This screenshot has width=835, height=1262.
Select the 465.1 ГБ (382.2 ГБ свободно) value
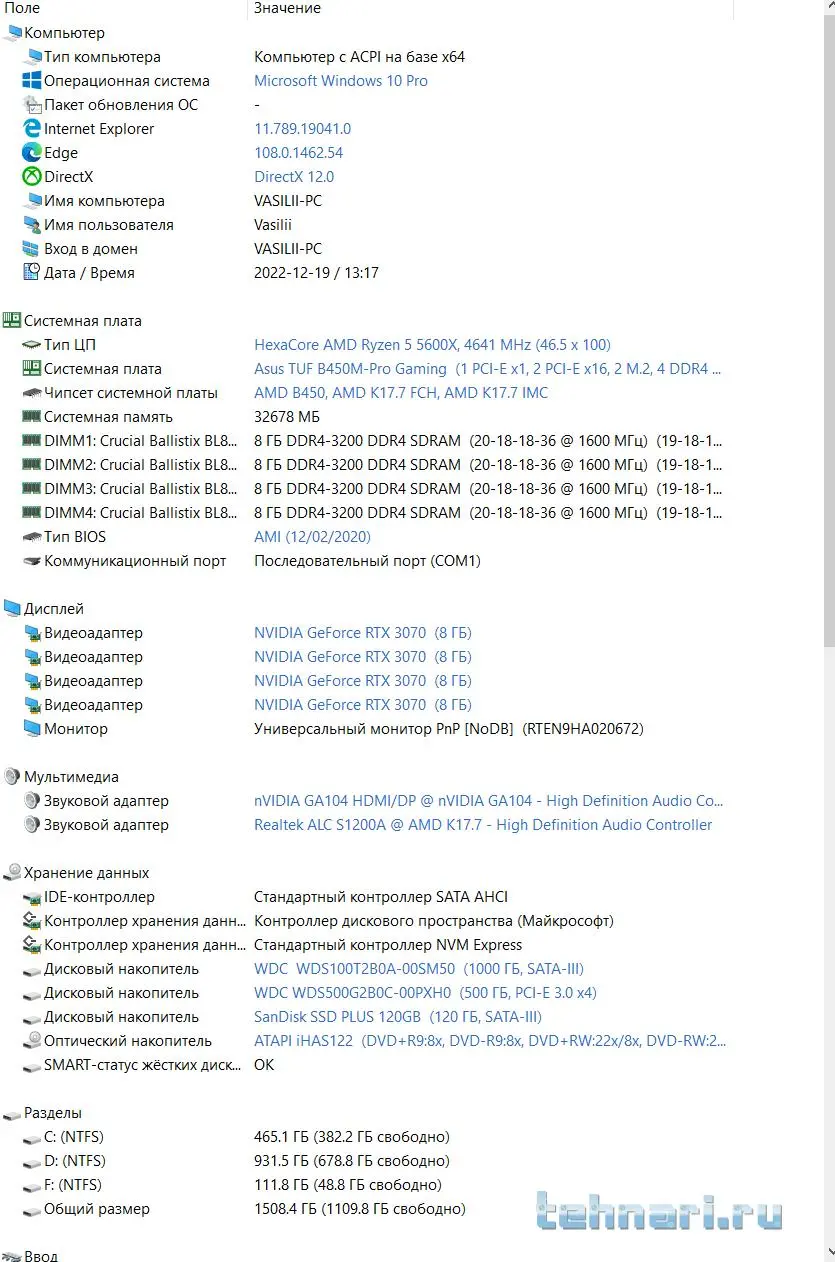(x=352, y=1137)
